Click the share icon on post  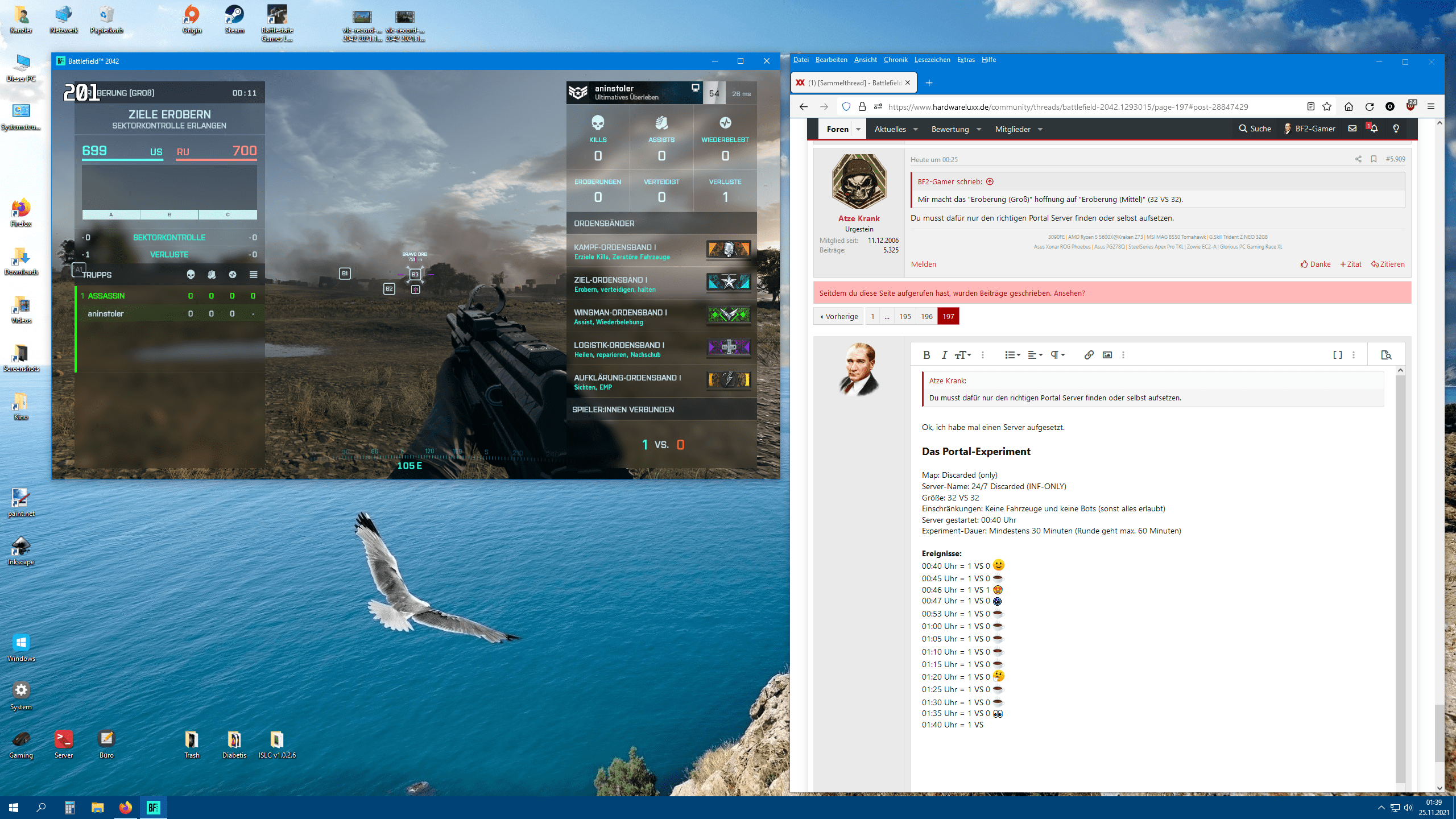tap(1358, 159)
